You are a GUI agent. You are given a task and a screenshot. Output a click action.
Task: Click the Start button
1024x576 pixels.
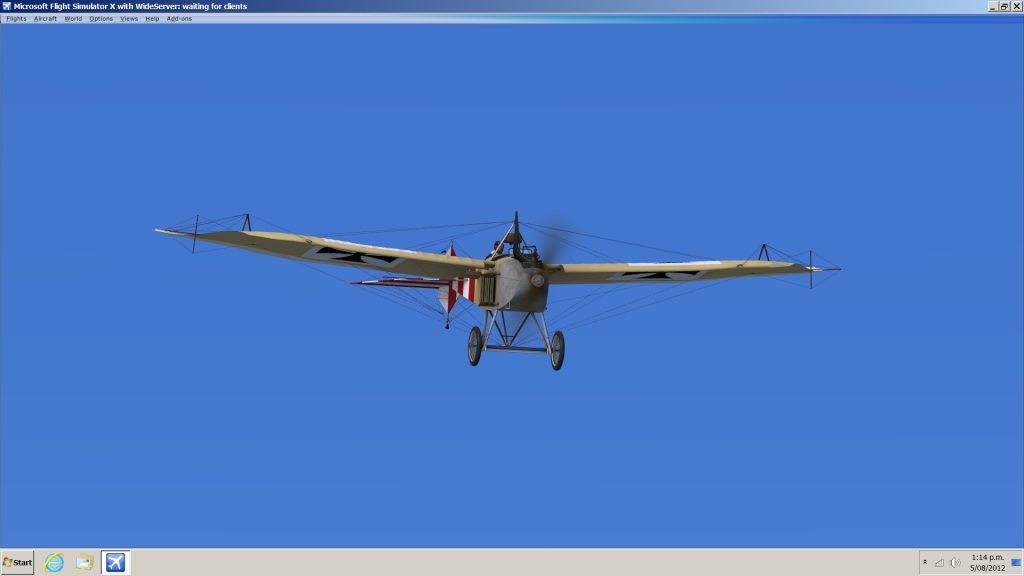coord(18,562)
